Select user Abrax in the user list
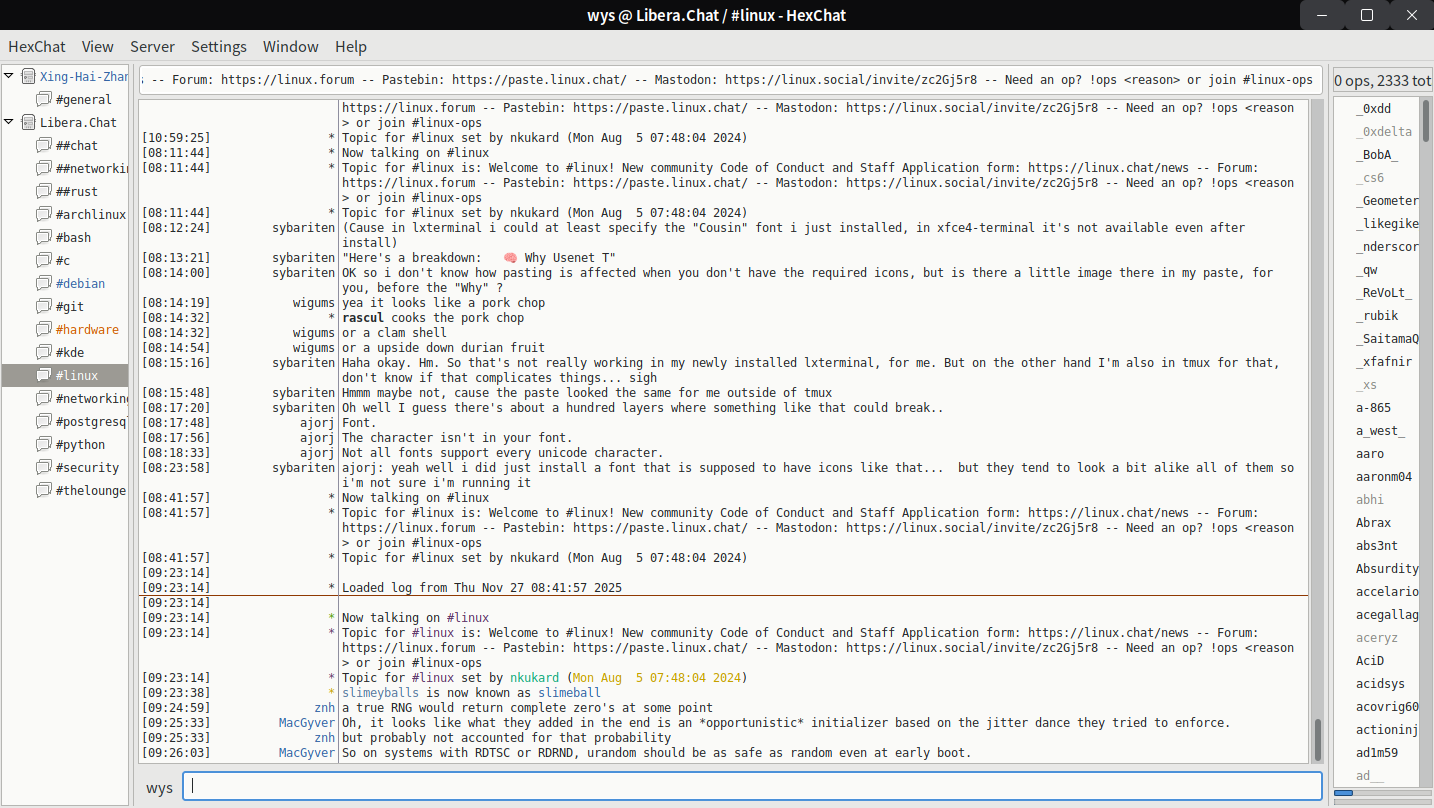The width and height of the screenshot is (1434, 808). (1373, 523)
